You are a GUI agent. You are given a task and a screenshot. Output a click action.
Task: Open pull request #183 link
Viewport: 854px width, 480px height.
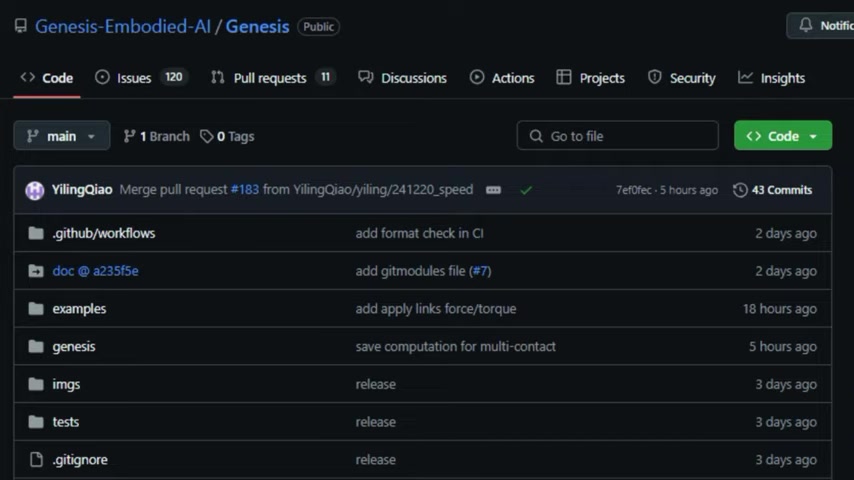click(x=245, y=190)
